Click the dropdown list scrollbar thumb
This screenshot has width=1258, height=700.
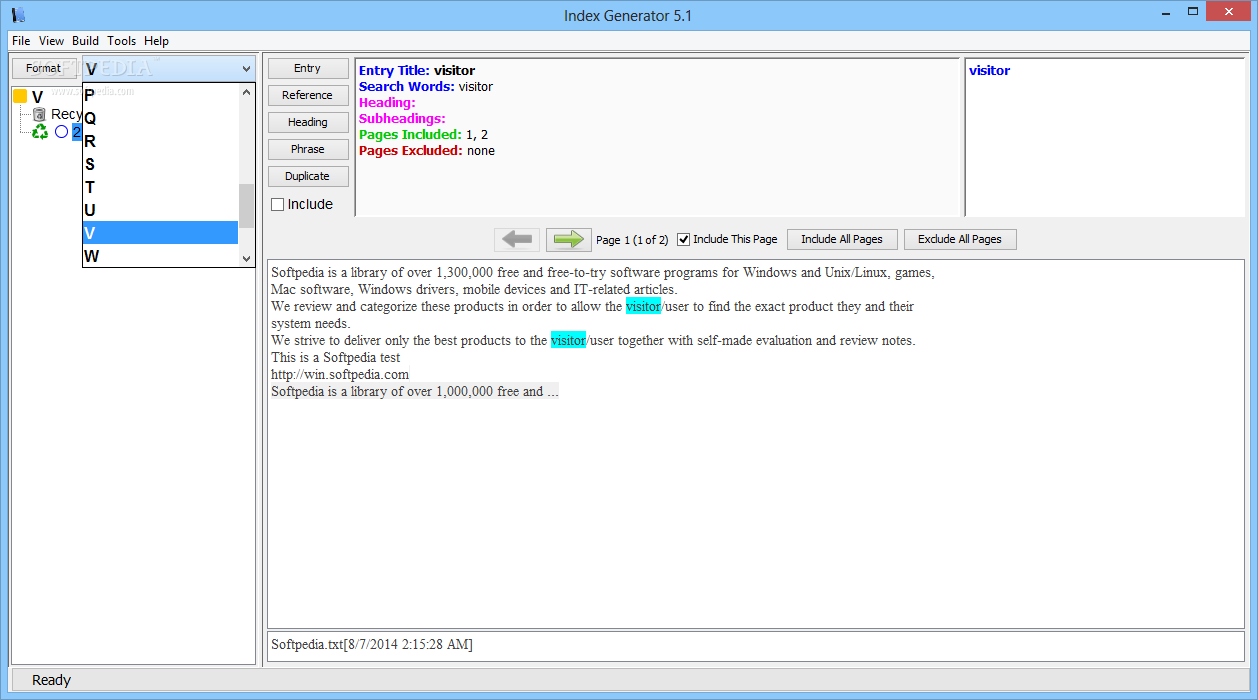tap(247, 206)
